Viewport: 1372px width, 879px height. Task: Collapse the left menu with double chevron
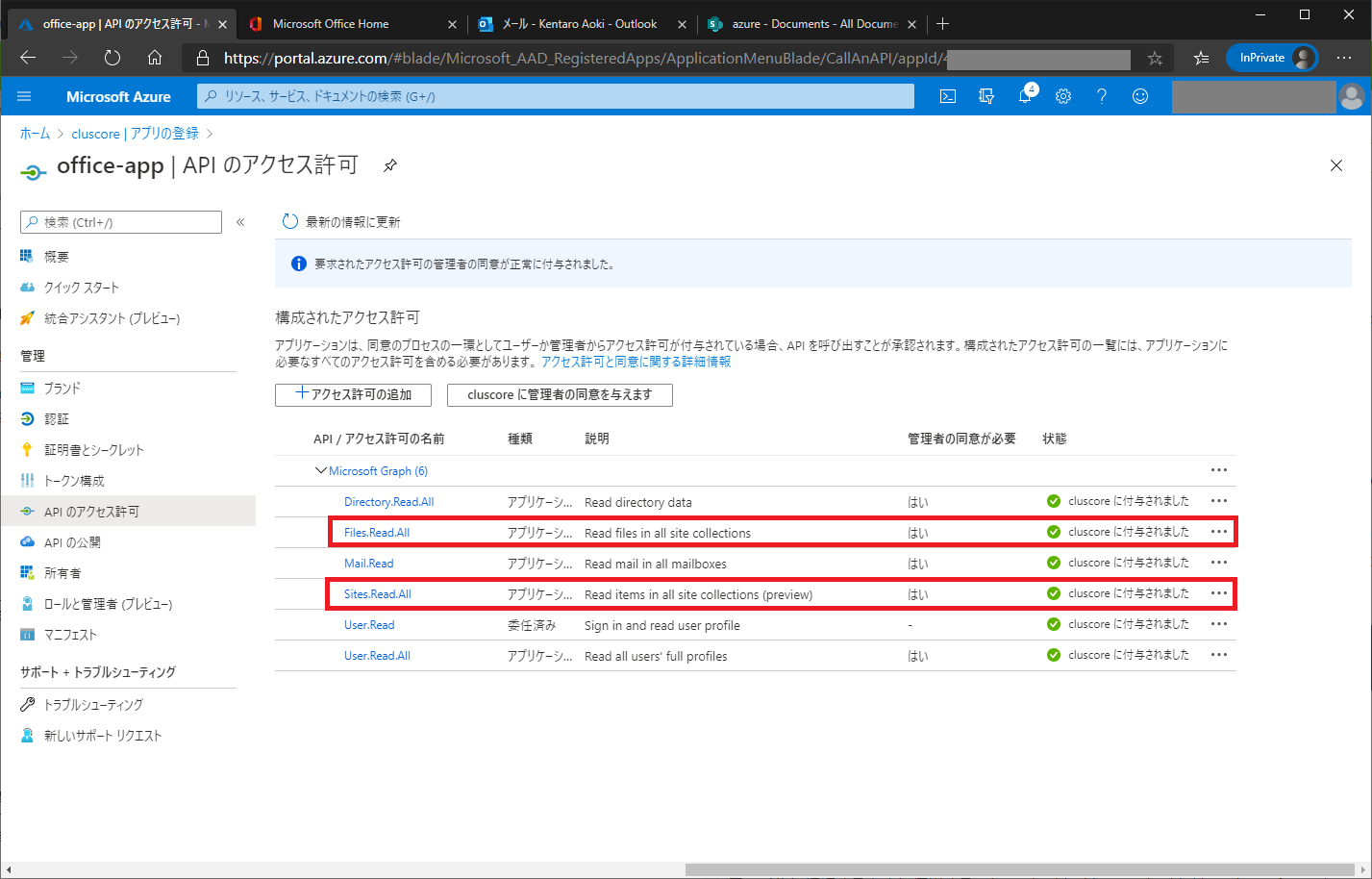240,222
